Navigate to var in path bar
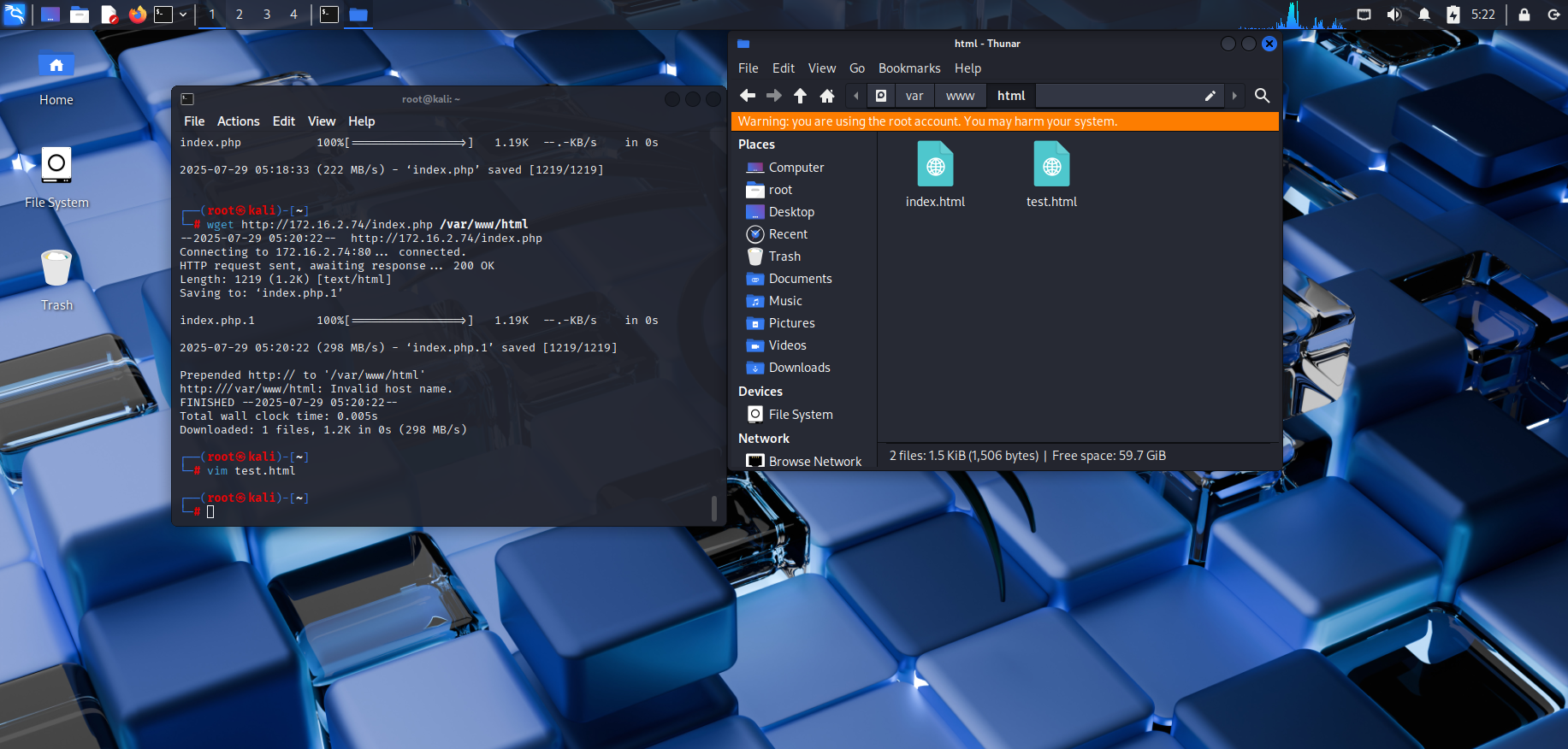 [914, 96]
